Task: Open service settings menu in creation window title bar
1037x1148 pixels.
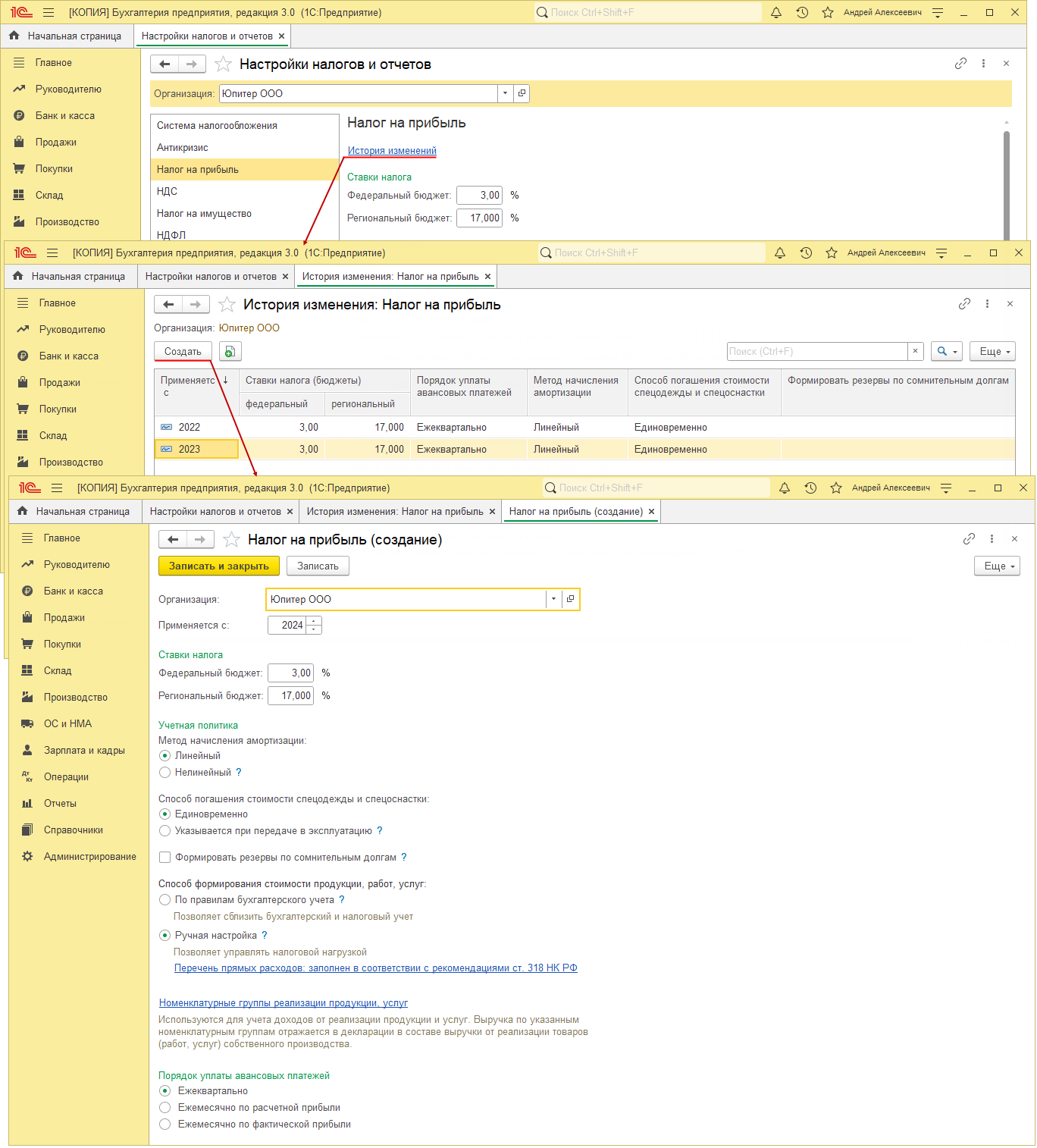Action: [946, 488]
